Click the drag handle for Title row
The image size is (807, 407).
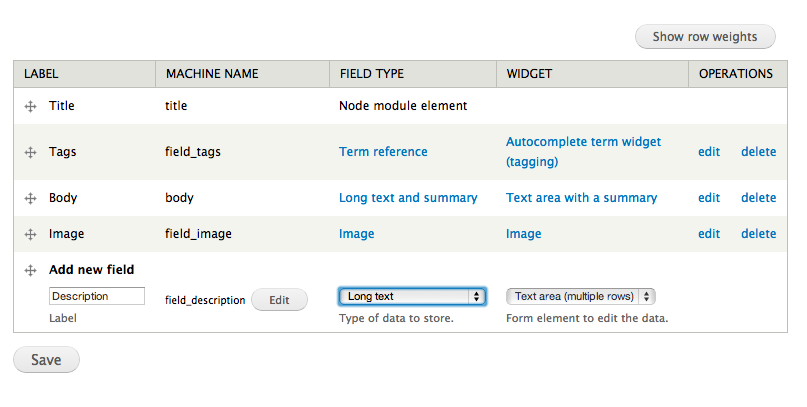(30, 106)
